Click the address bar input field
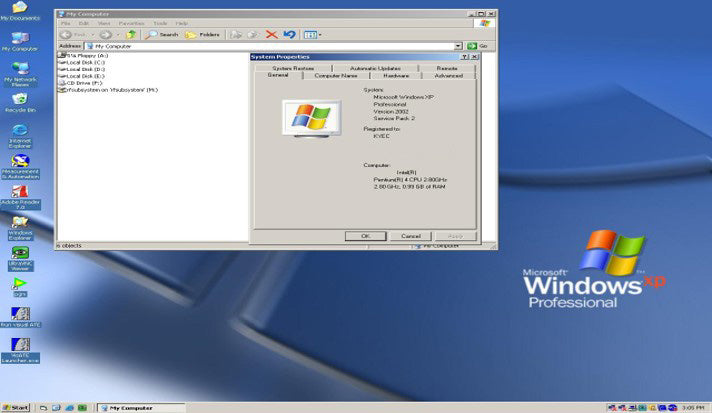Viewport: 712px width, 413px height. click(270, 46)
